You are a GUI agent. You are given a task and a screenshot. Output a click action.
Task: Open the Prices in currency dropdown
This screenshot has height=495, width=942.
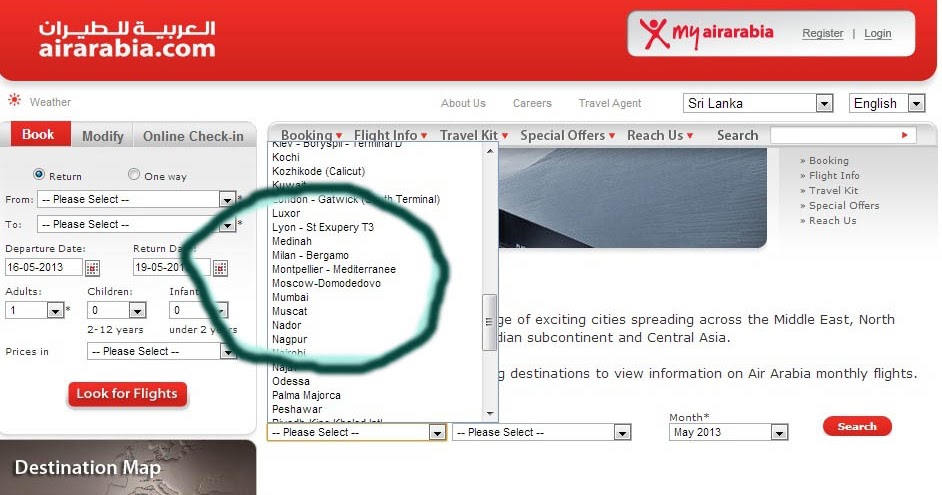162,351
